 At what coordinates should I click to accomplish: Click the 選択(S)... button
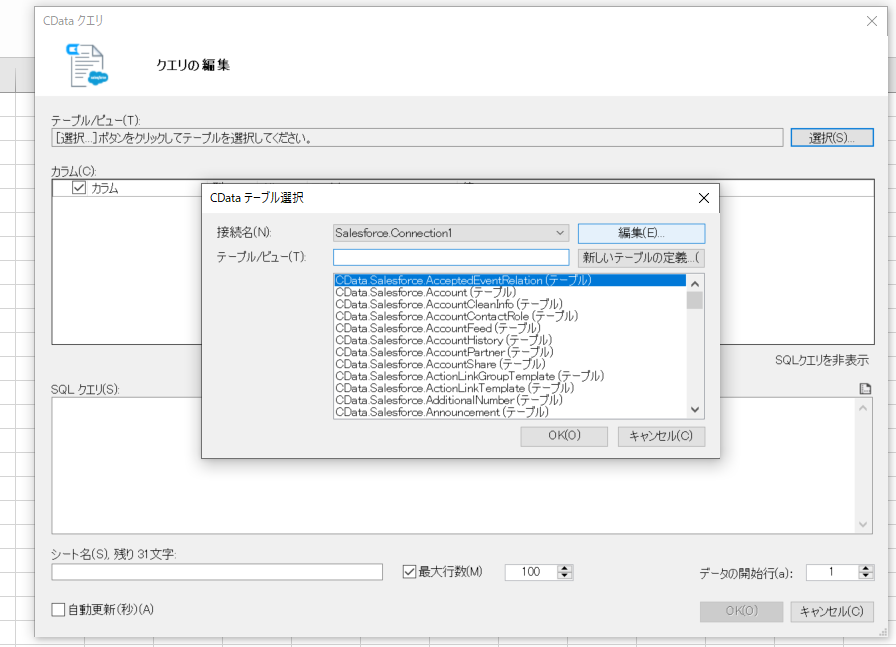pyautogui.click(x=832, y=138)
